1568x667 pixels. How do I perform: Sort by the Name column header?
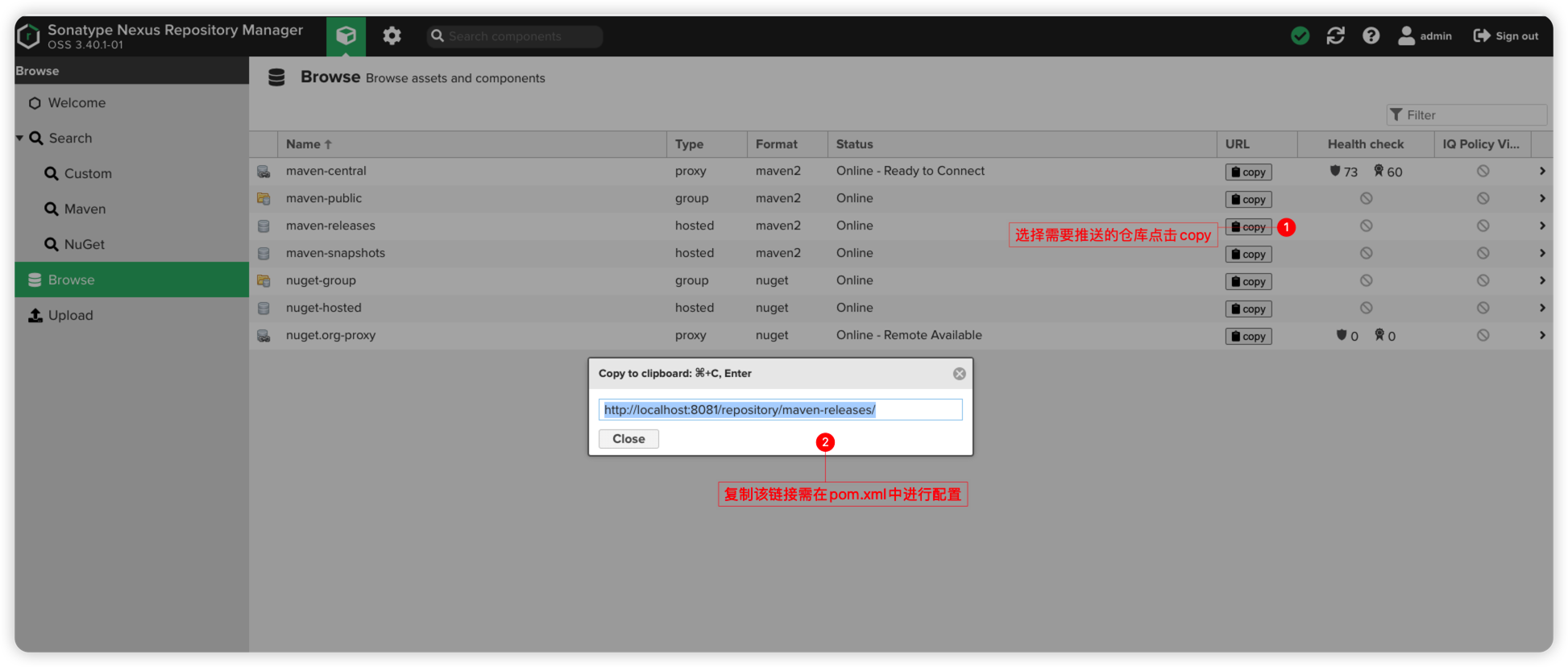[471, 144]
